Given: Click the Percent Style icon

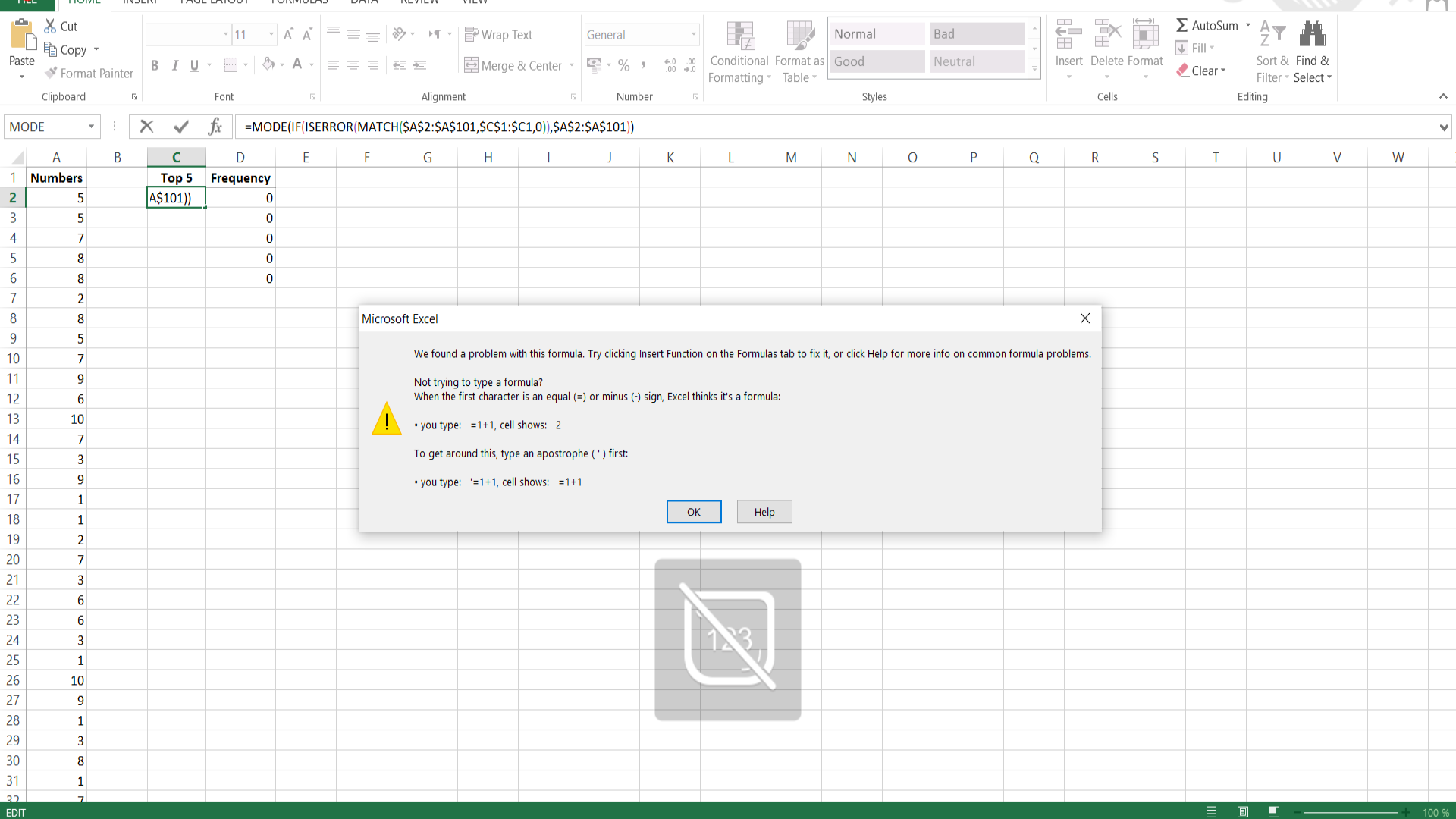Looking at the screenshot, I should [x=624, y=65].
